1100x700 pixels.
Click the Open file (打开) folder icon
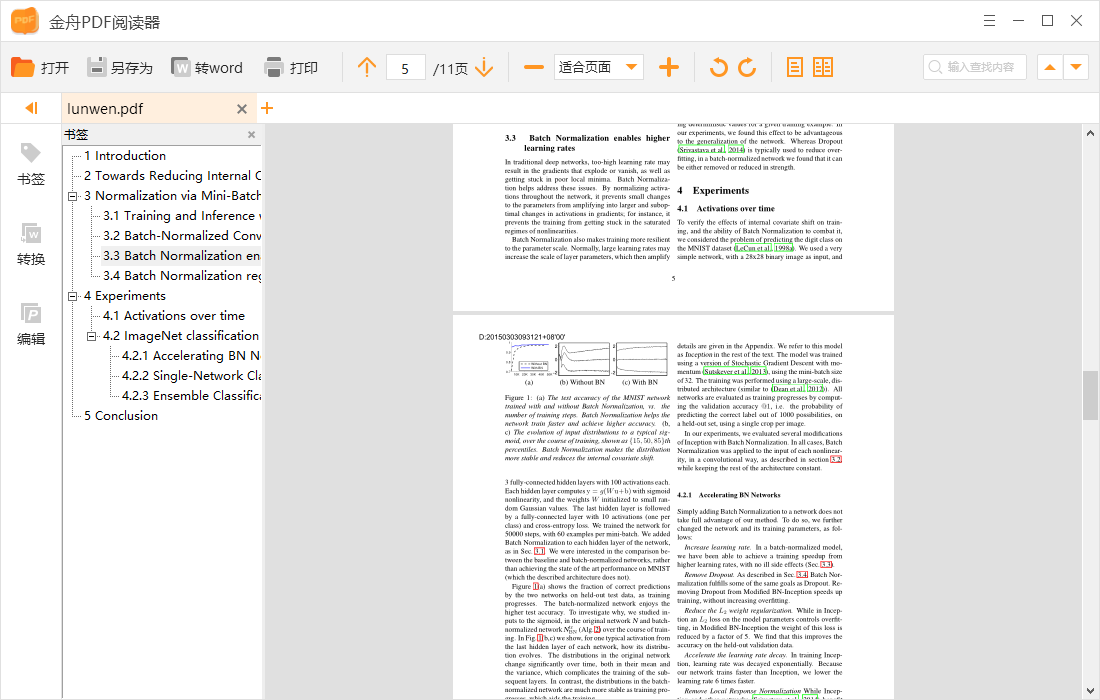coord(23,67)
